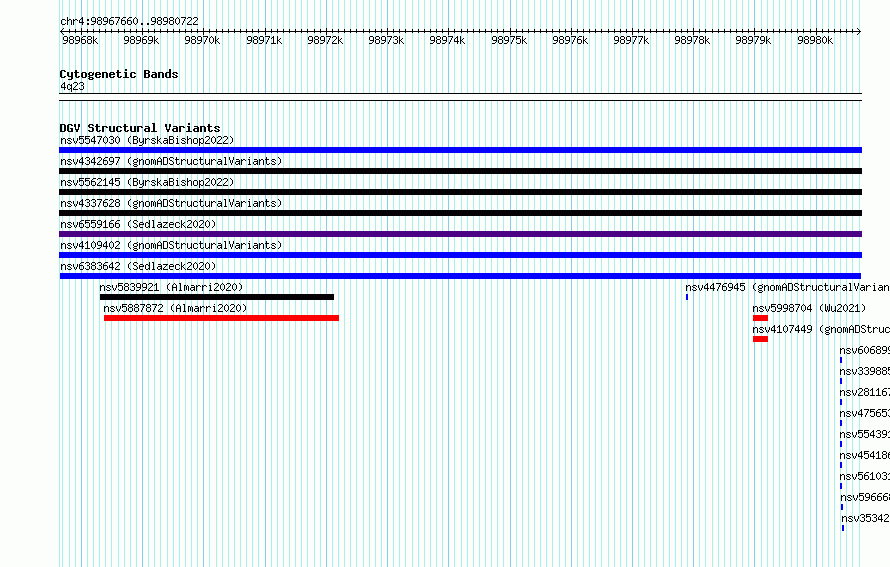Viewport: 890px width, 567px height.
Task: Open nsv5839921 (Almarri2020) label
Action: 171,287
